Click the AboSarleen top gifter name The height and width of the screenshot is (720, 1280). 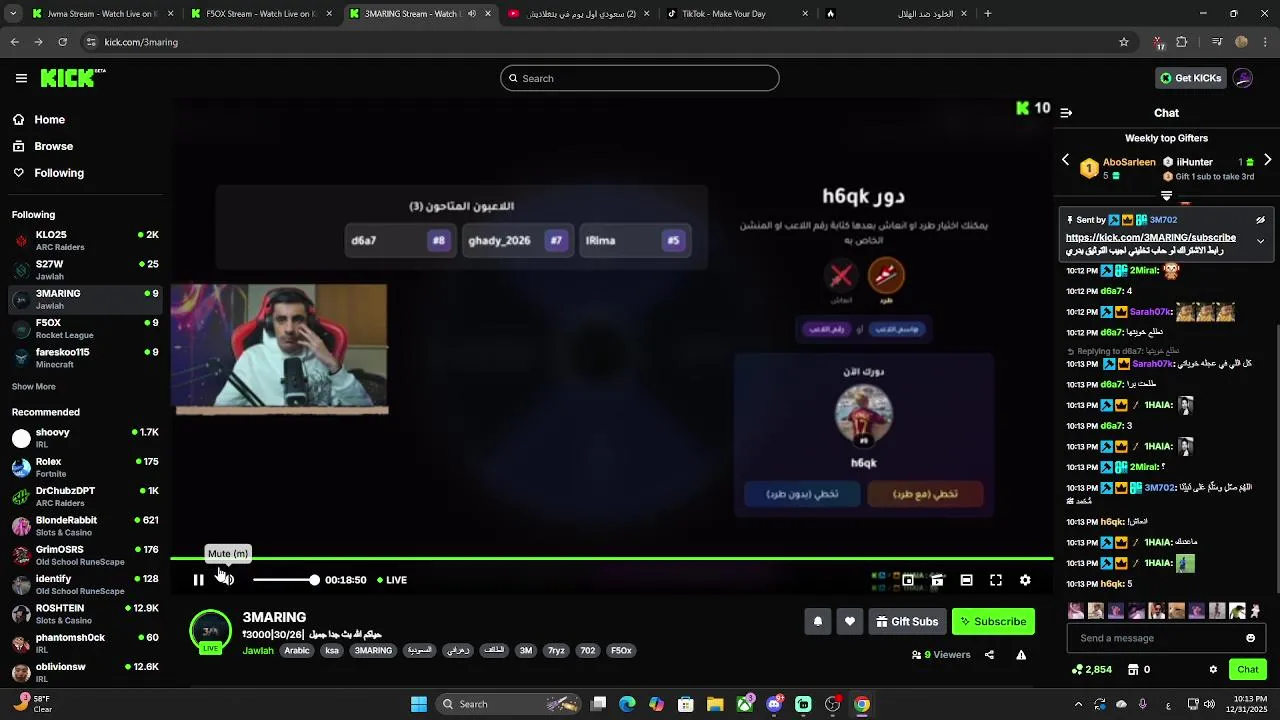click(1129, 162)
